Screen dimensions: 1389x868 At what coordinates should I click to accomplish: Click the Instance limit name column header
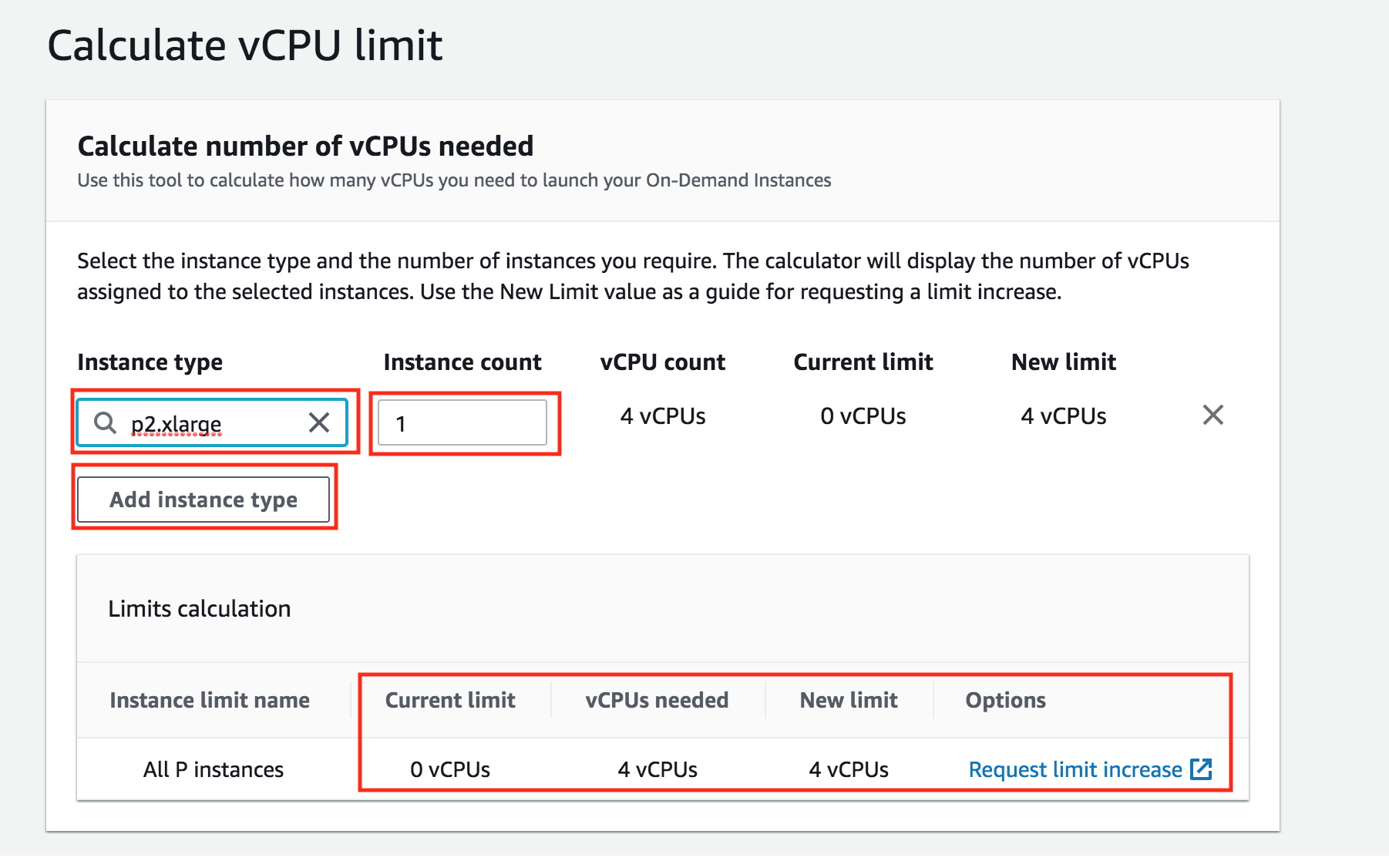click(x=210, y=700)
